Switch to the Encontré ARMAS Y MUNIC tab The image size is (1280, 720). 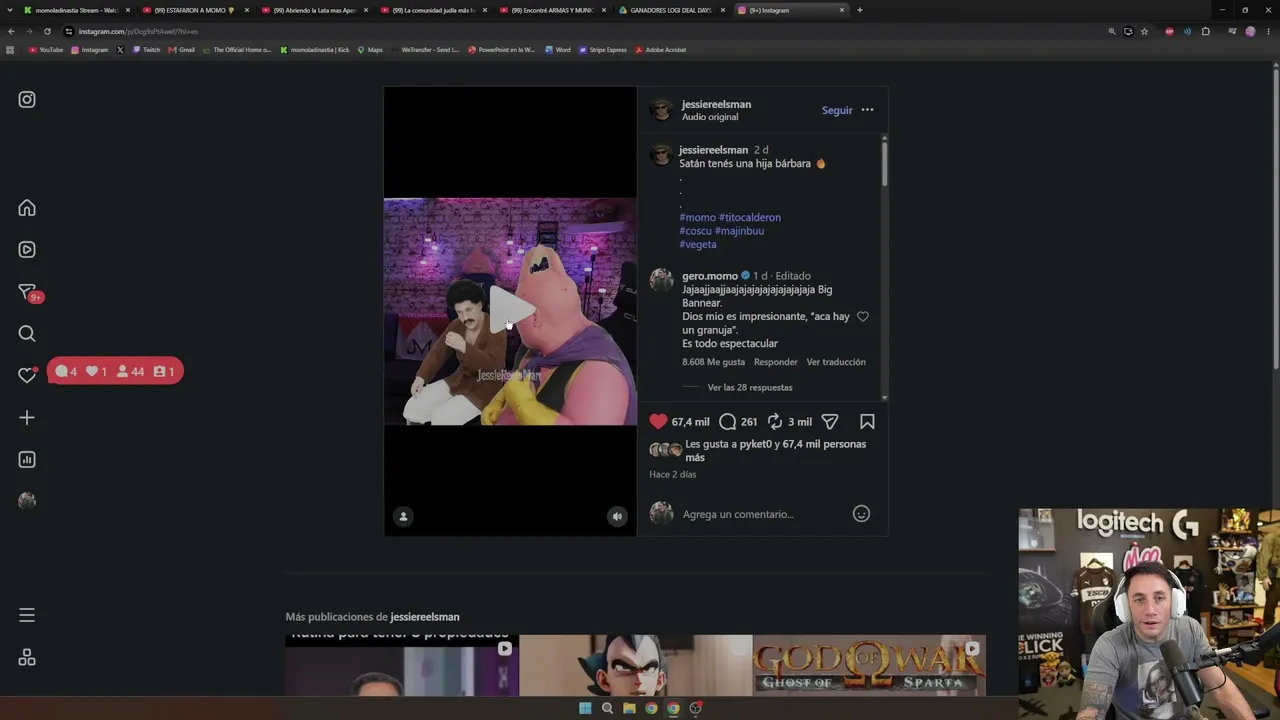click(552, 10)
